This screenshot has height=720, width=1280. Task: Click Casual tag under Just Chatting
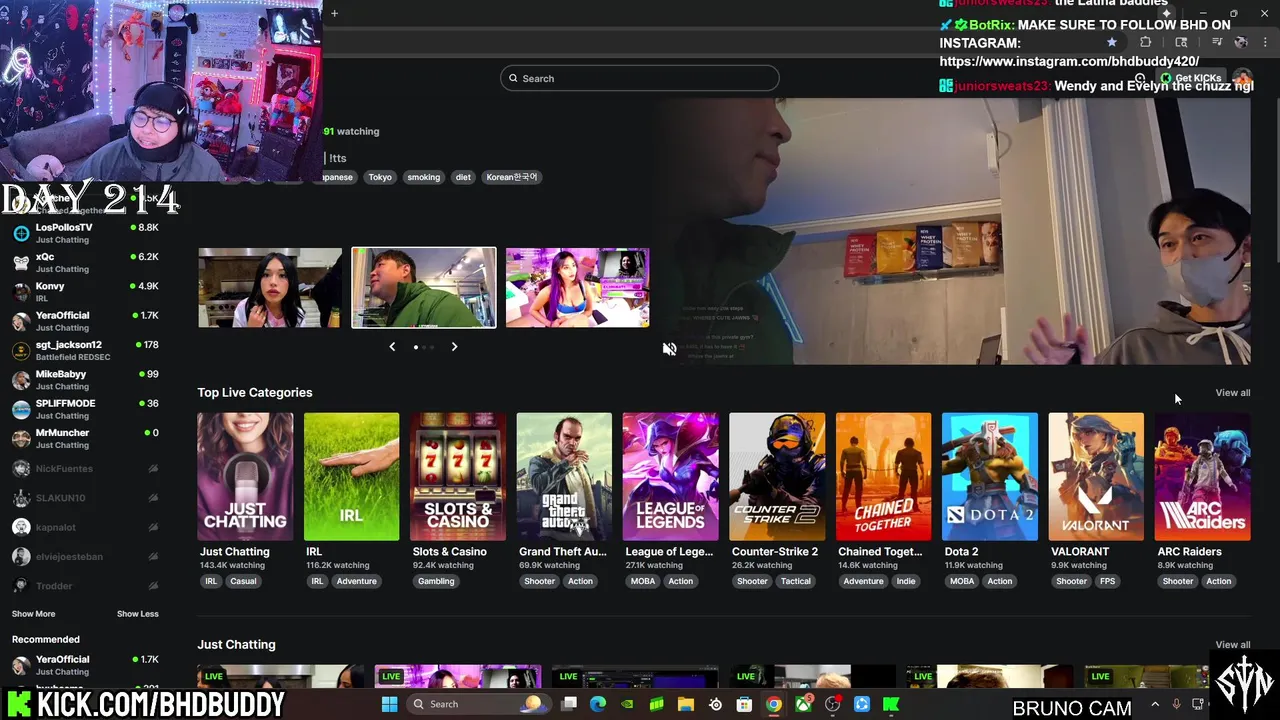coord(243,581)
